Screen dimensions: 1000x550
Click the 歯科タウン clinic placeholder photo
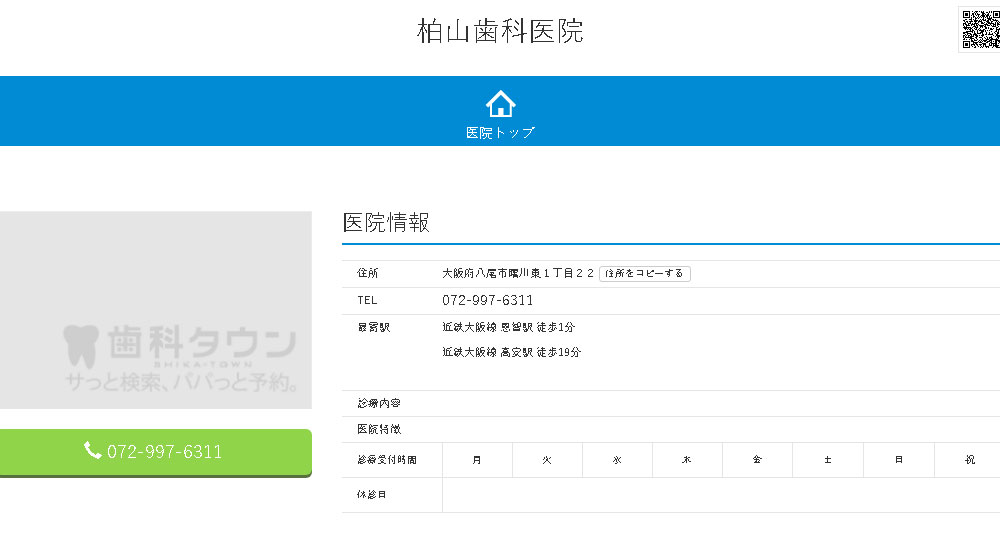pos(156,310)
